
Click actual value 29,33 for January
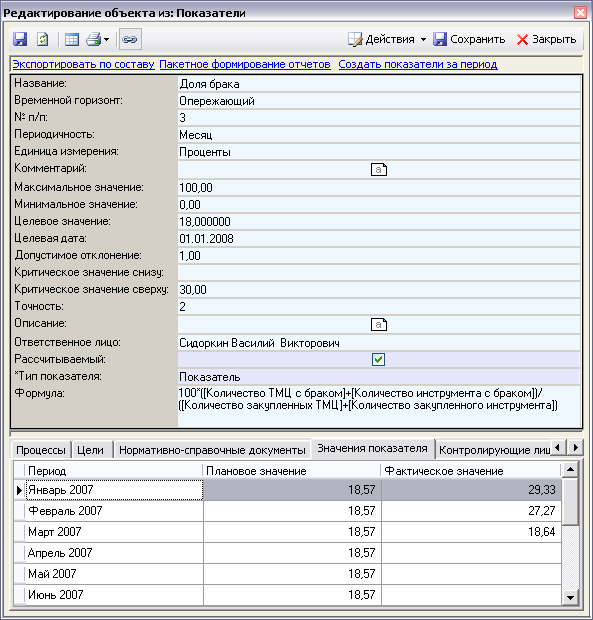click(471, 490)
